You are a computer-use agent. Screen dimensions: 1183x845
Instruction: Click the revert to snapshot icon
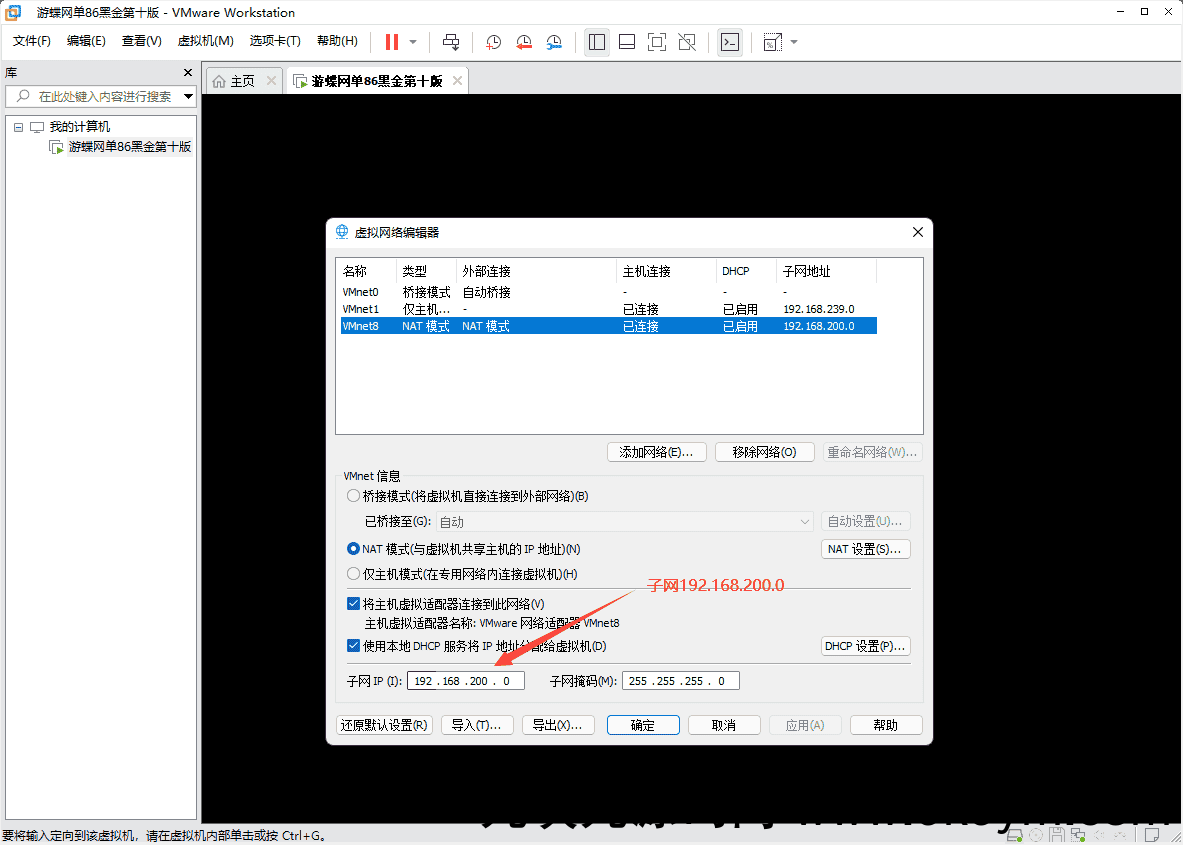tap(523, 42)
